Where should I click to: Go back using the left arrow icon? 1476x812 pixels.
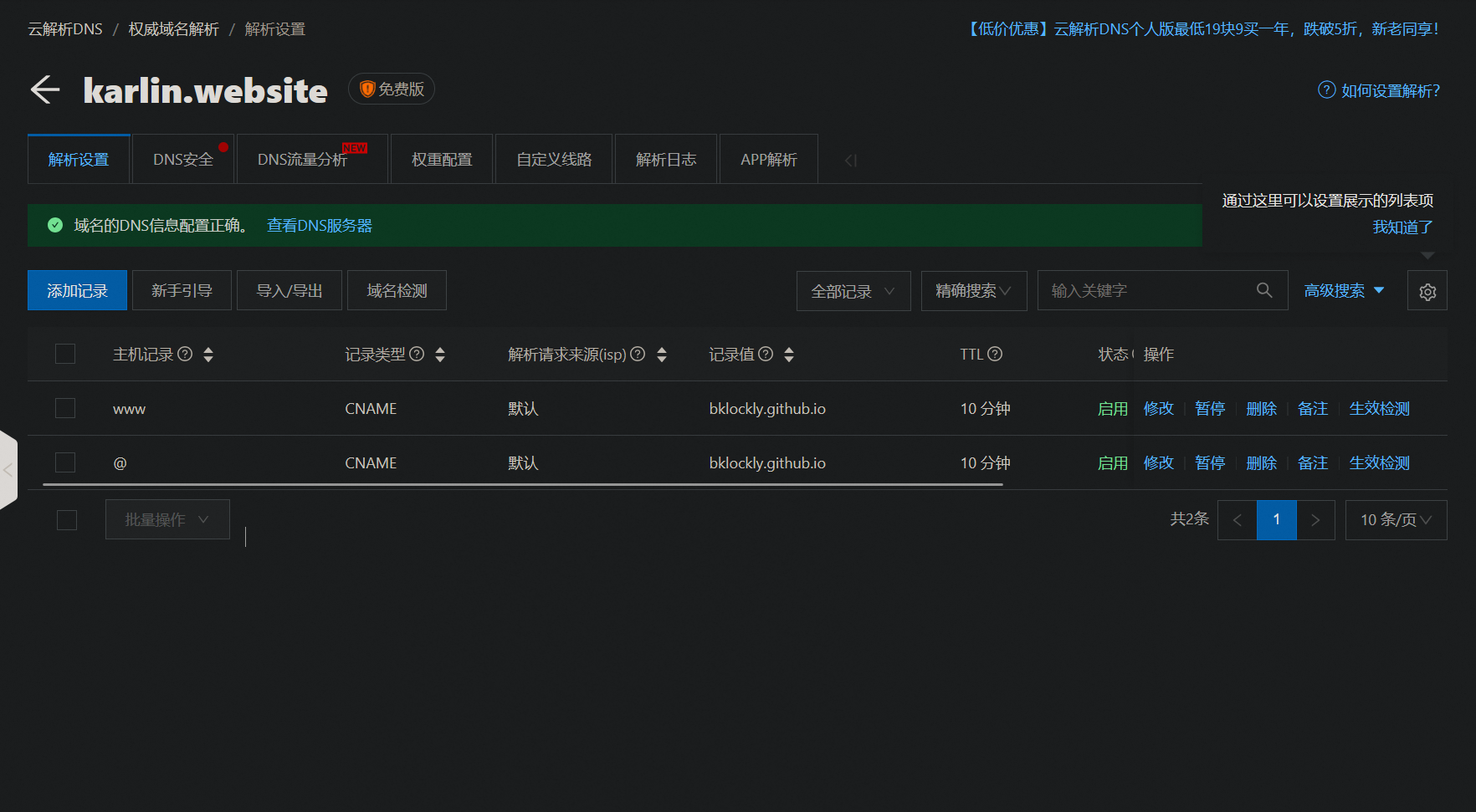tap(45, 89)
